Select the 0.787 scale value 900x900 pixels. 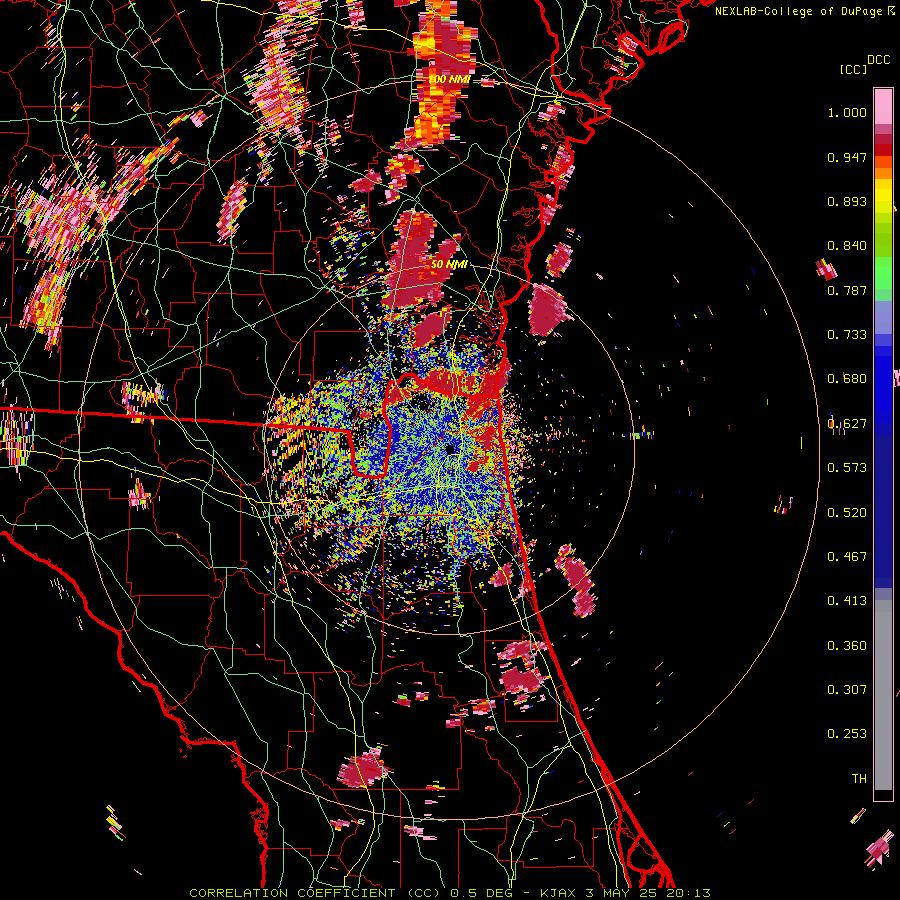847,290
